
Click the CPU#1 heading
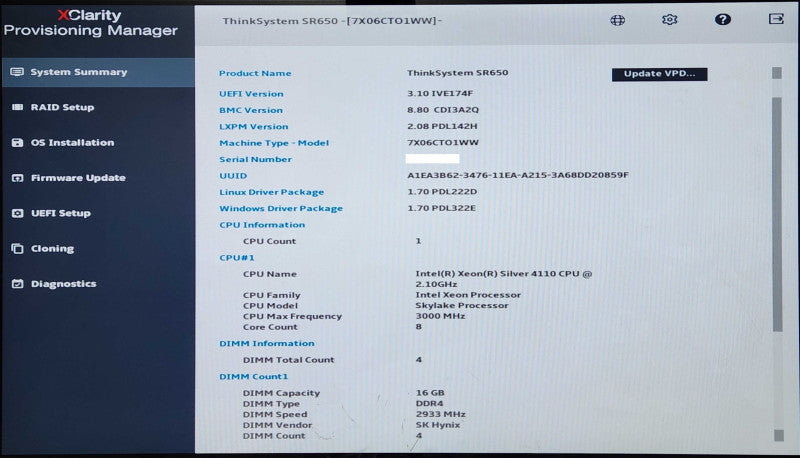coord(237,258)
